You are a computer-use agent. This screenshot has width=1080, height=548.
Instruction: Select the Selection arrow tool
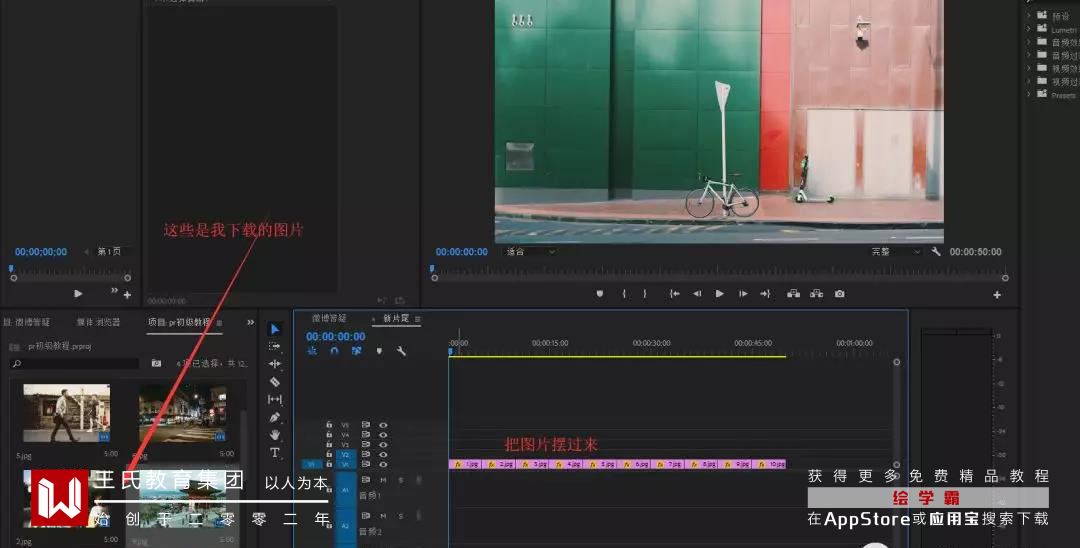(274, 329)
